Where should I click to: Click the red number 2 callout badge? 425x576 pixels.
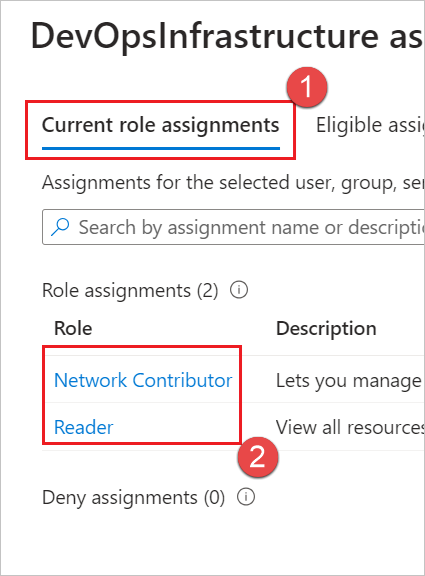point(258,457)
